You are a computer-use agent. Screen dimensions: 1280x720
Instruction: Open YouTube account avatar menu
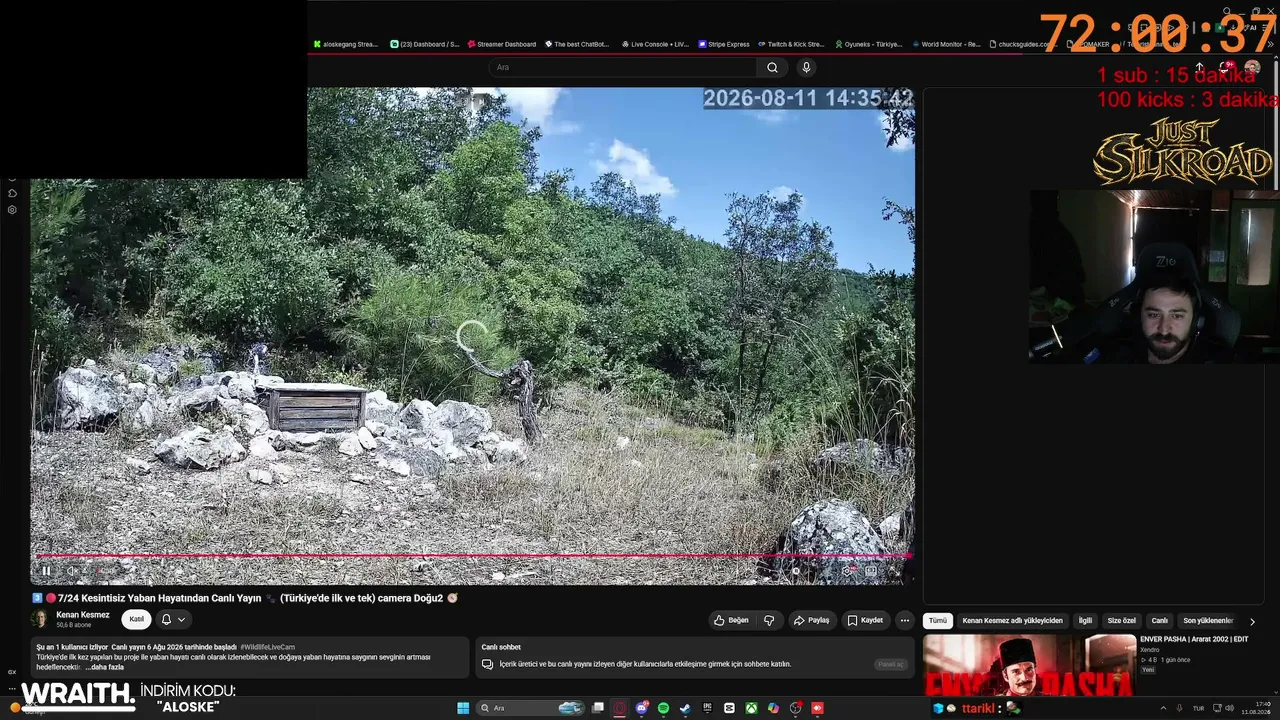[1252, 67]
